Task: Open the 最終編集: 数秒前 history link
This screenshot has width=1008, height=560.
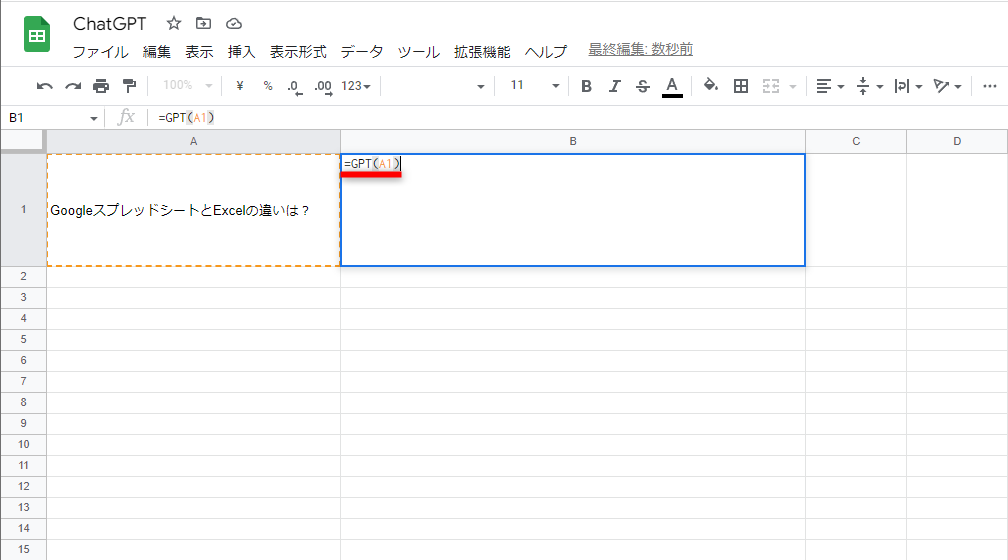Action: pyautogui.click(x=640, y=50)
